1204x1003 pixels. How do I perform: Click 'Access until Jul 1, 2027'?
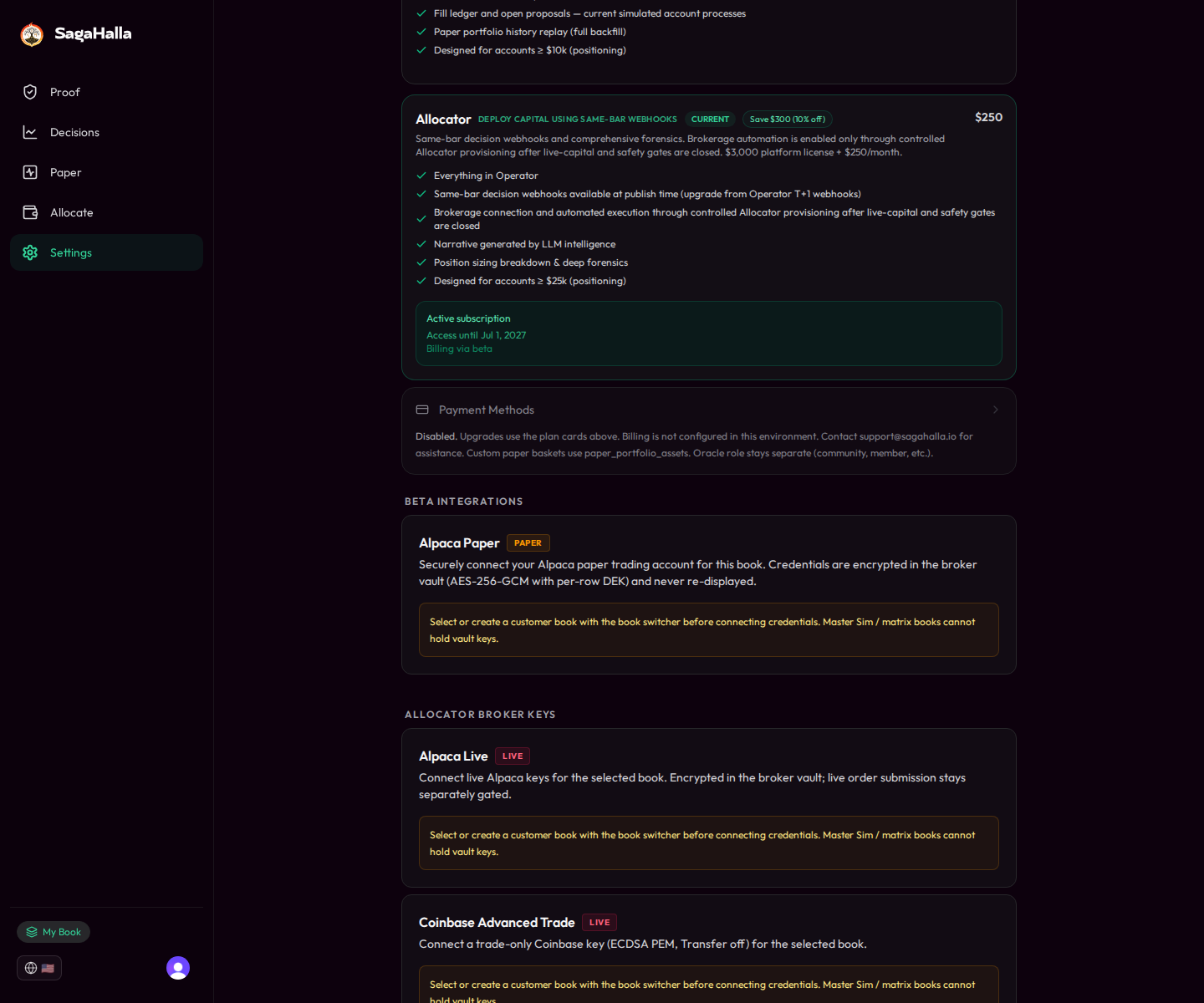coord(476,335)
